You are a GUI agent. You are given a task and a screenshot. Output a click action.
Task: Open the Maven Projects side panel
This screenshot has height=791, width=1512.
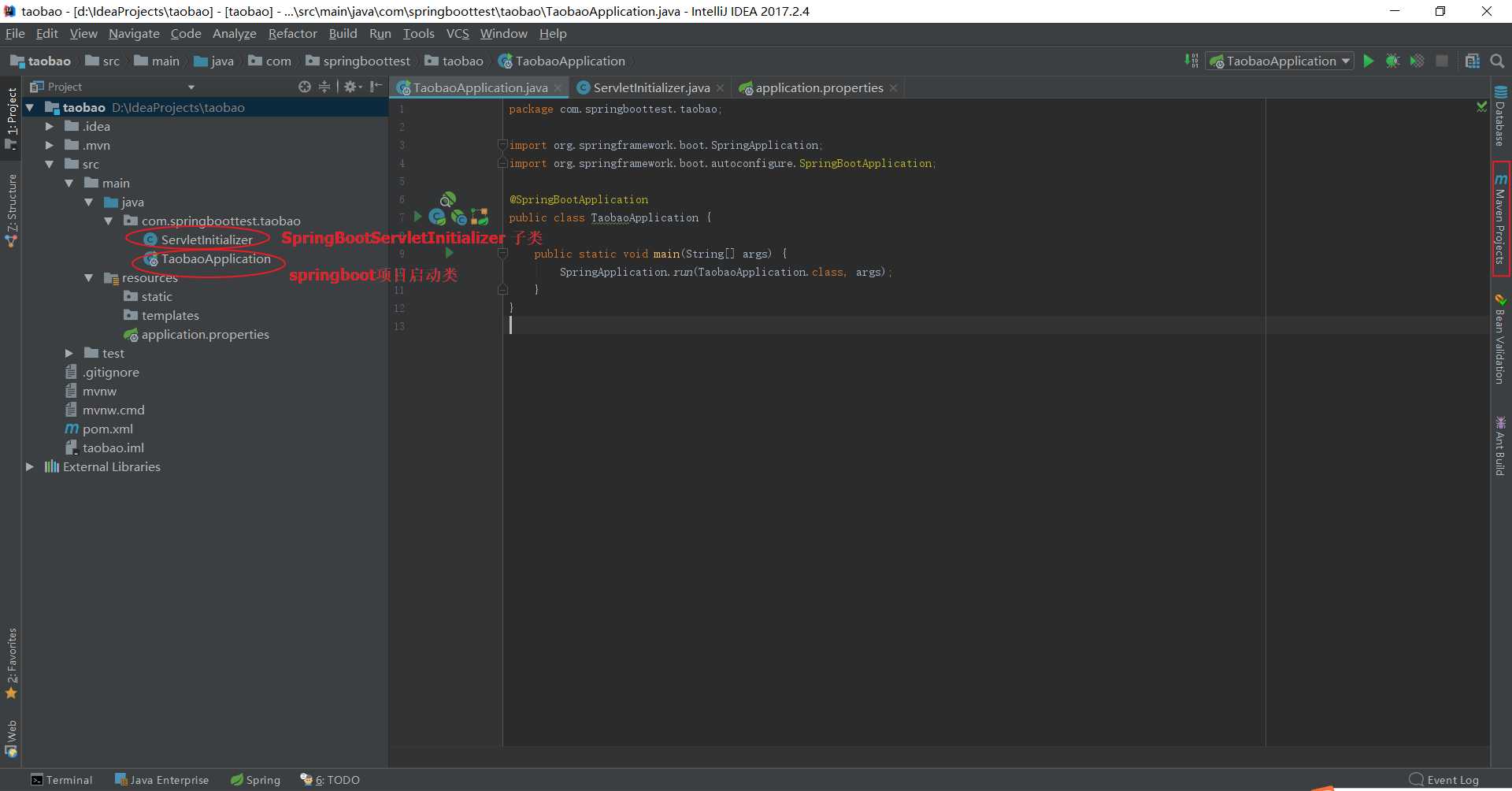[x=1500, y=219]
